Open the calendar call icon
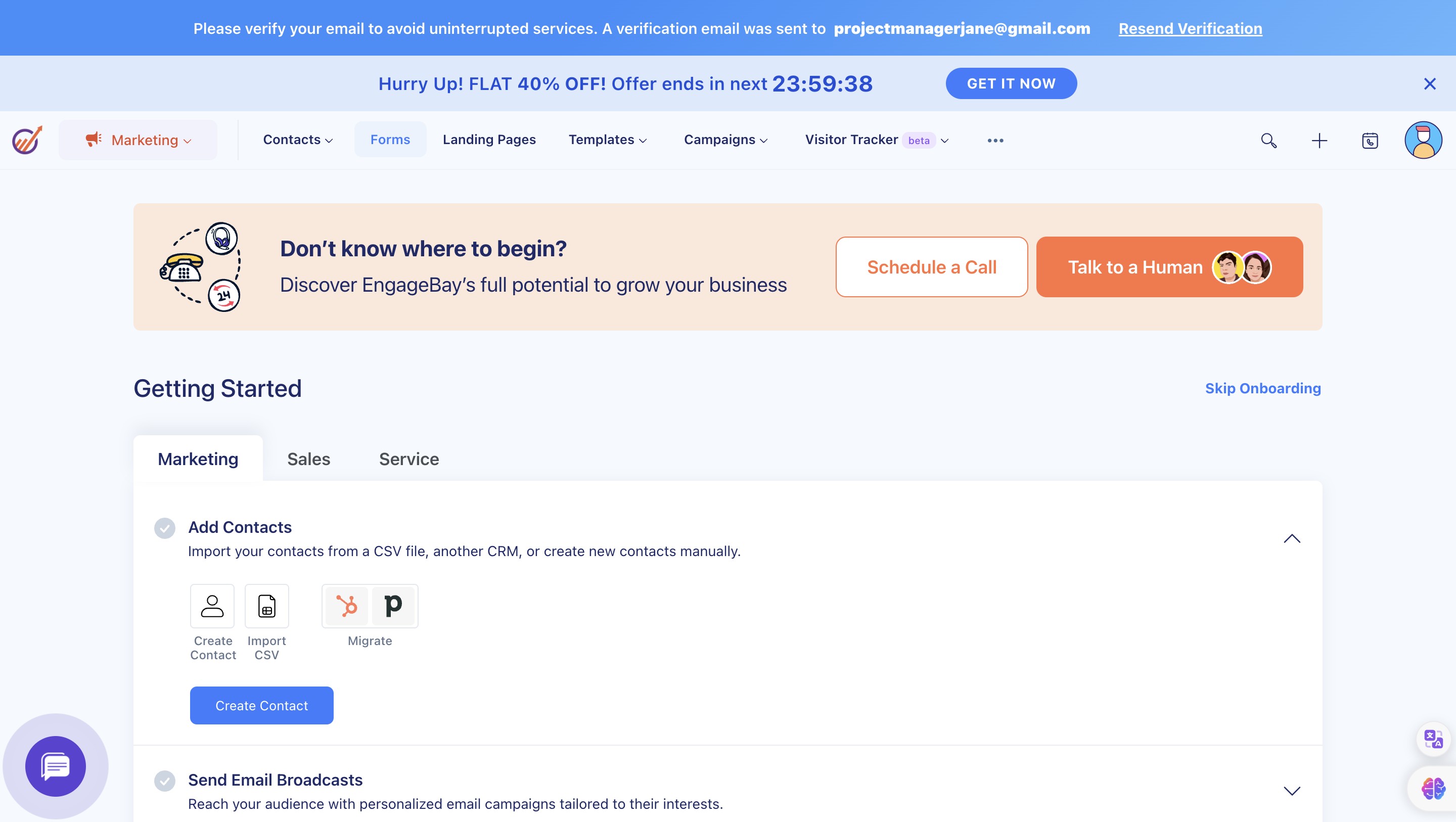Image resolution: width=1456 pixels, height=822 pixels. (x=1370, y=140)
